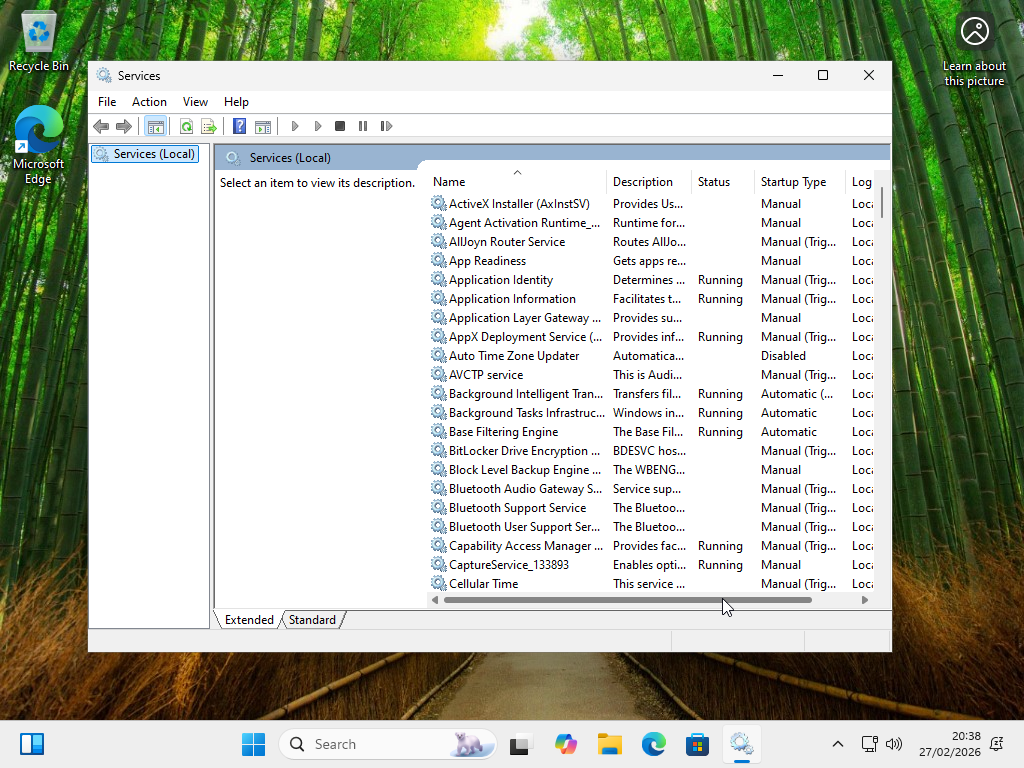Select Bluetooth Support Service row
Image resolution: width=1024 pixels, height=768 pixels.
pos(651,507)
